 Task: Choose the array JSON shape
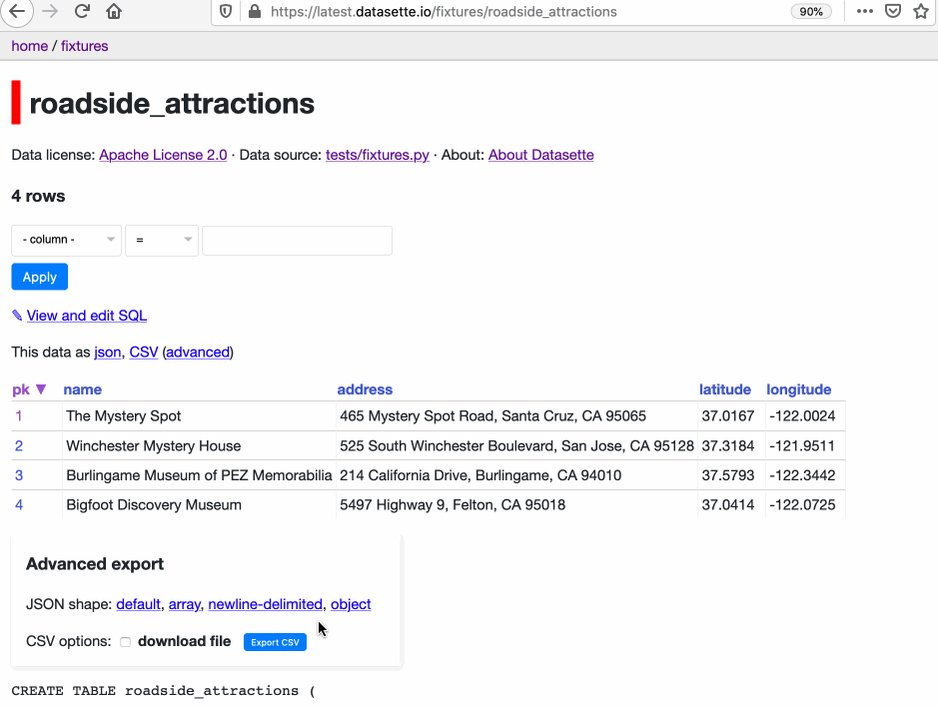coord(184,604)
